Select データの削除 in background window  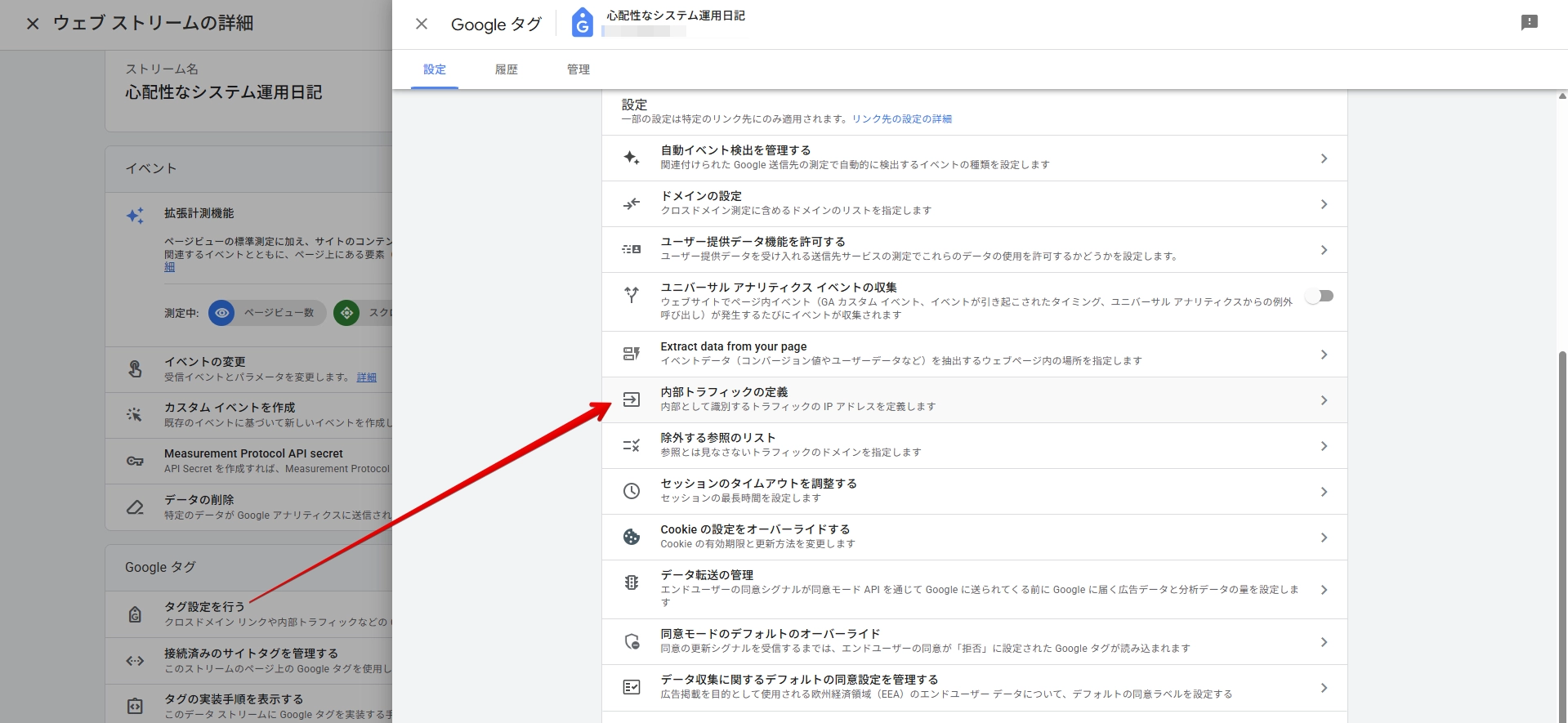[249, 507]
